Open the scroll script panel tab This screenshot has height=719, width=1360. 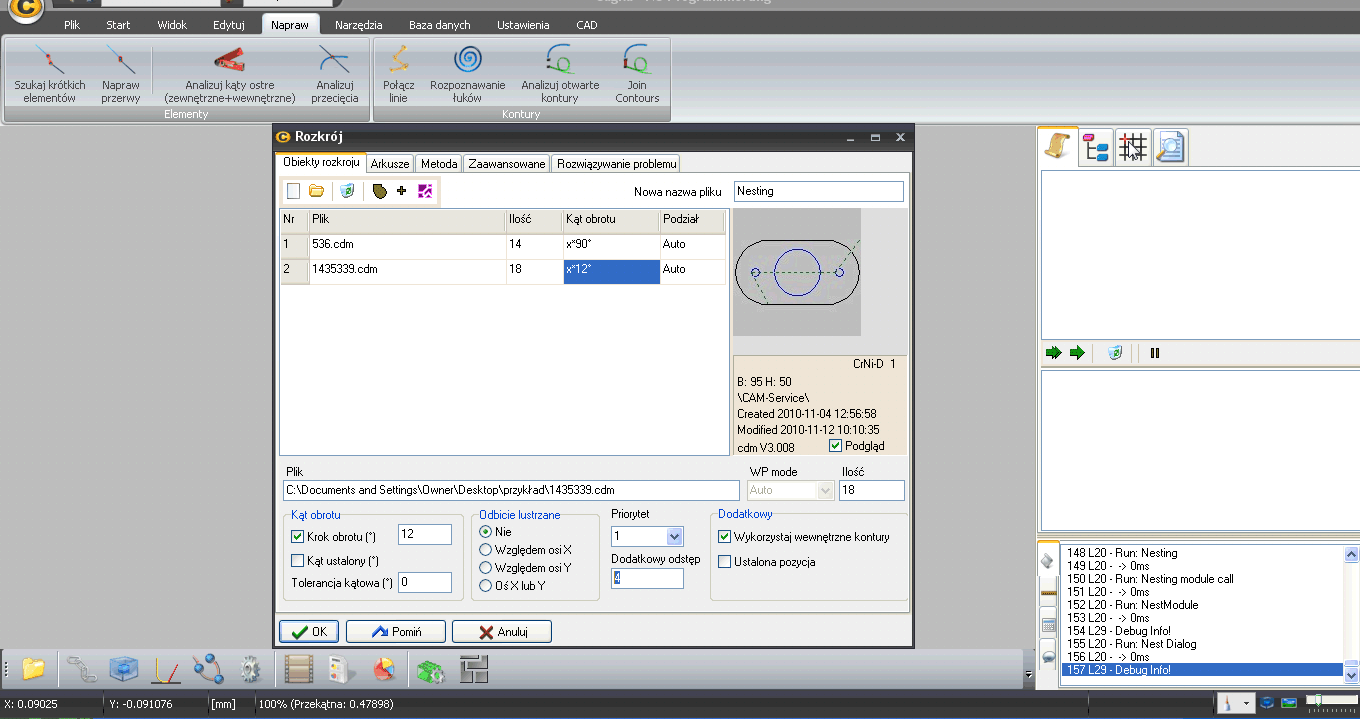[1055, 148]
